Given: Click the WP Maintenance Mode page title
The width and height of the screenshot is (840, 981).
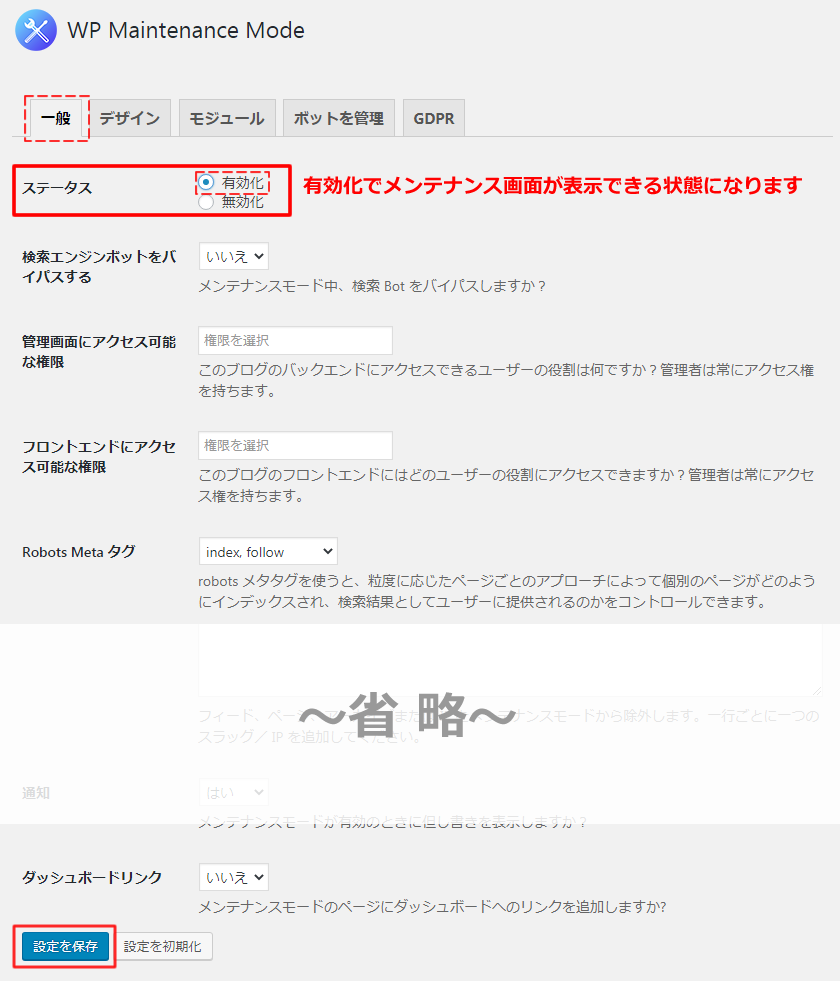Looking at the screenshot, I should (186, 30).
